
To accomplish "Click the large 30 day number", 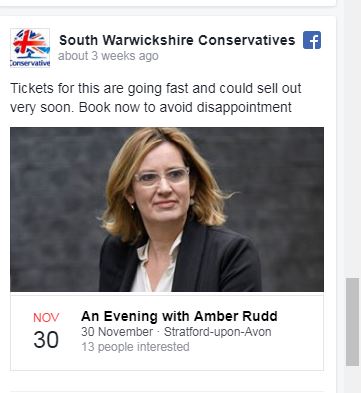I will click(46, 340).
